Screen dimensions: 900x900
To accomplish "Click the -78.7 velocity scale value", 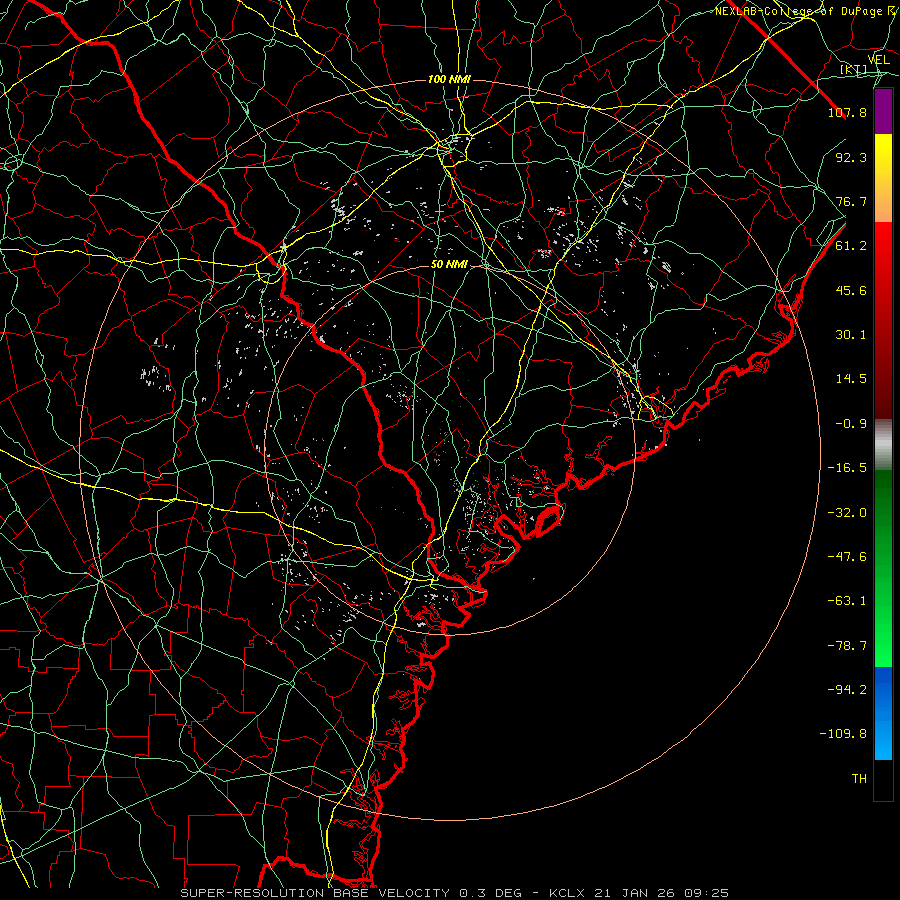I will tap(847, 646).
